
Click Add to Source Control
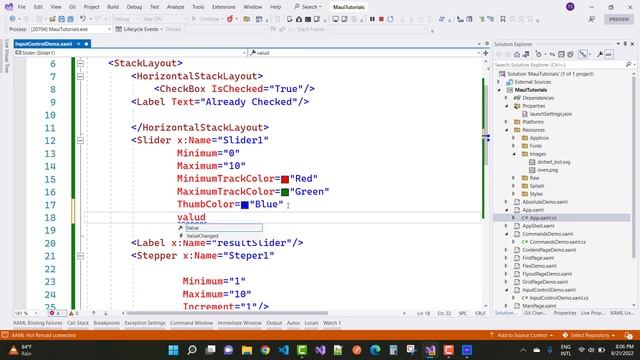[521, 335]
